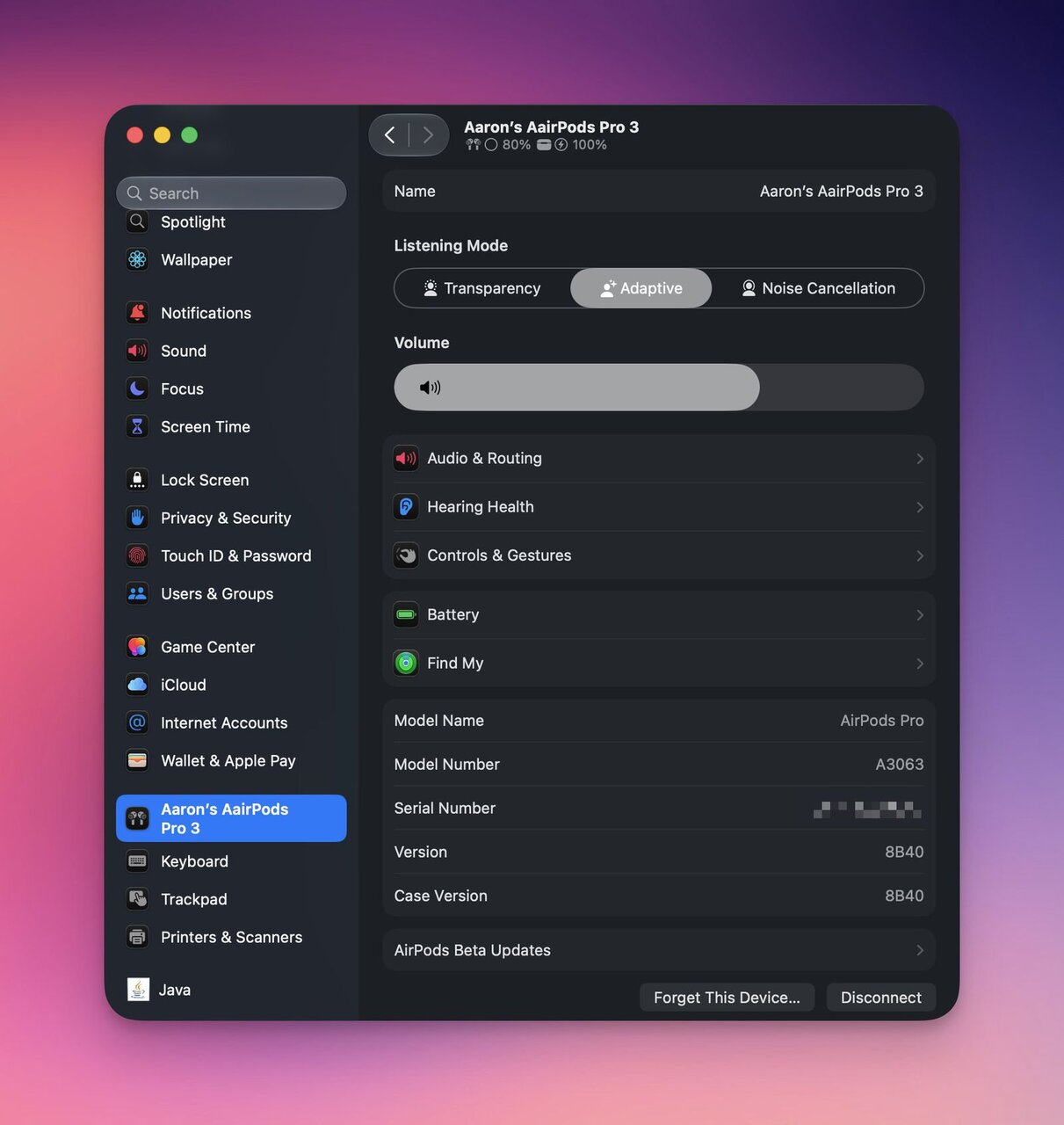
Task: Expand Controls & Gestures chevron
Action: coord(920,555)
